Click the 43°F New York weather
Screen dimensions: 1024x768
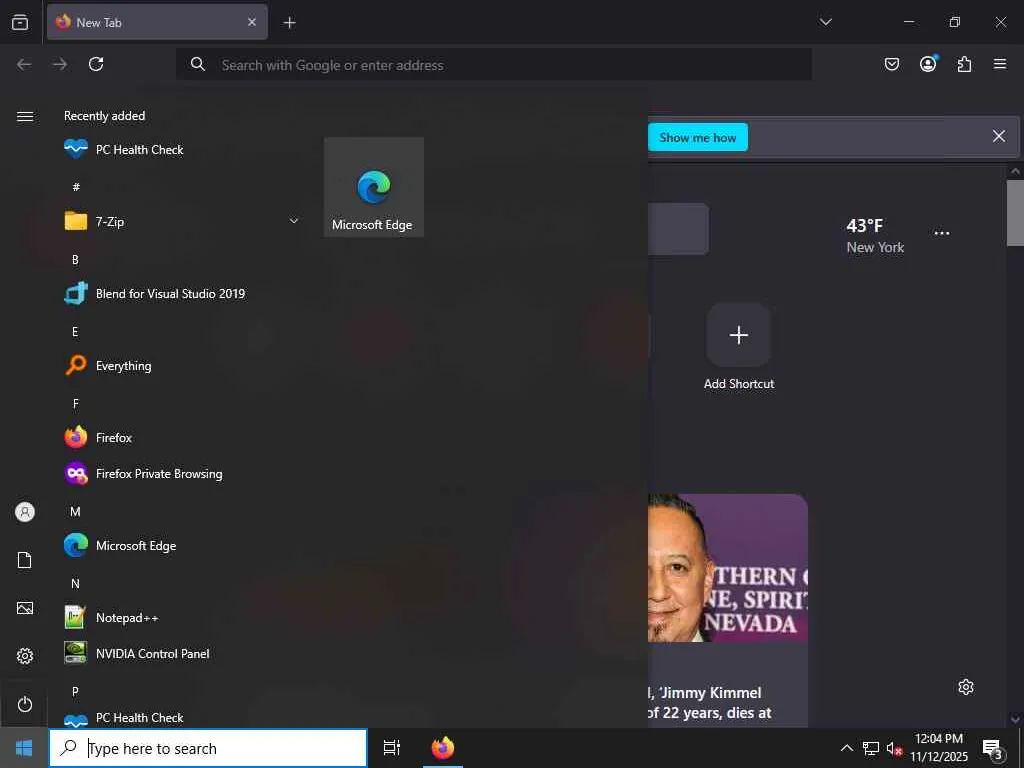[875, 236]
